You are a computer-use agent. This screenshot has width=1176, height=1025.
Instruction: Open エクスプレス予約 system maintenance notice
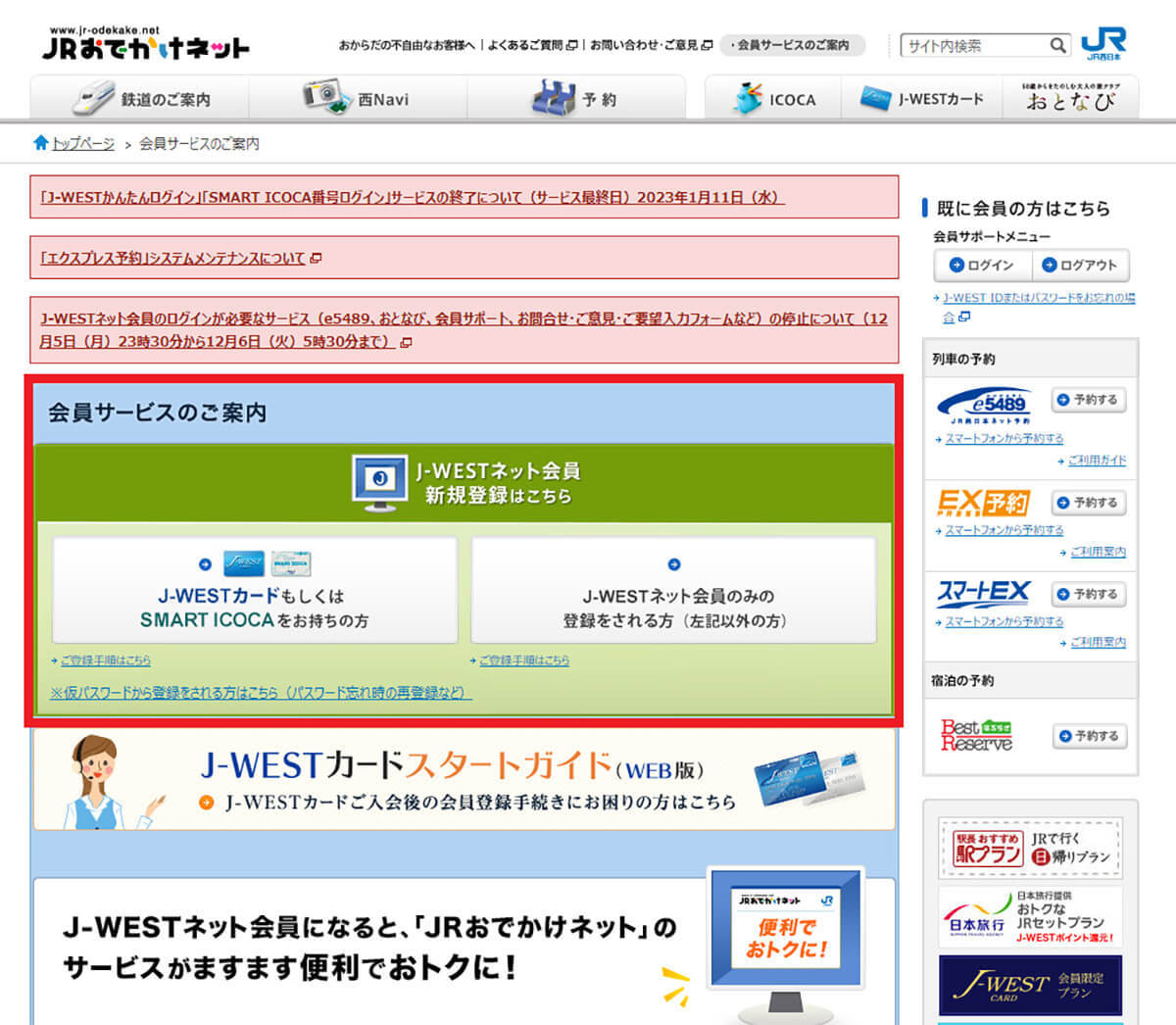pos(172,259)
